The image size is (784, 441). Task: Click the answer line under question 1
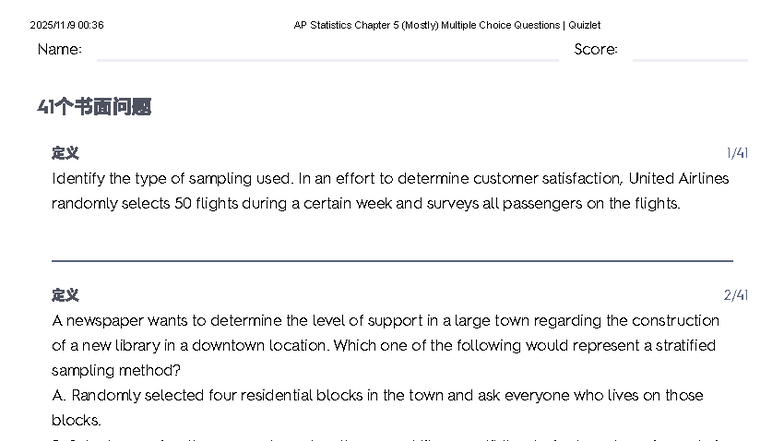click(x=392, y=260)
